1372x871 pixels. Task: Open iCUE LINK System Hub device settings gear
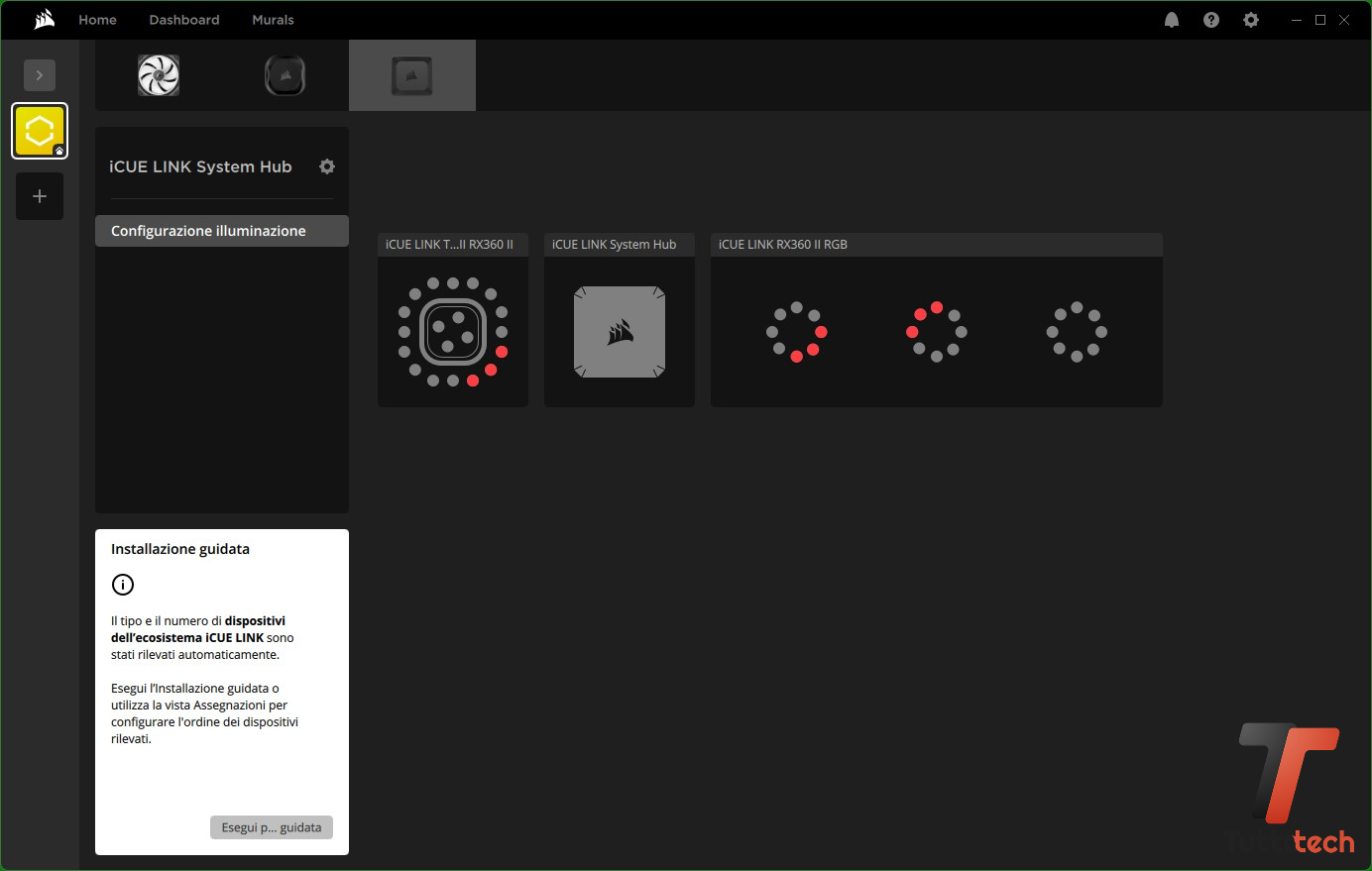327,166
